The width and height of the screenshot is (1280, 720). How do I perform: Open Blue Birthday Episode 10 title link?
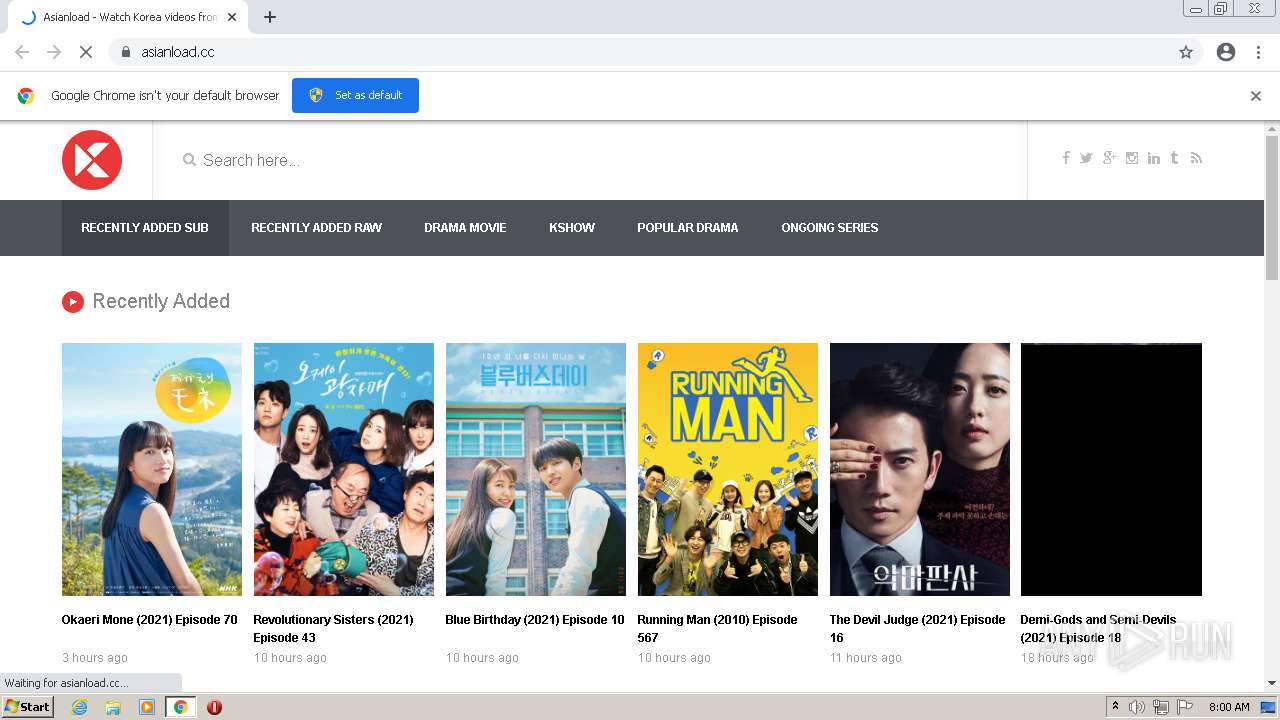point(535,620)
